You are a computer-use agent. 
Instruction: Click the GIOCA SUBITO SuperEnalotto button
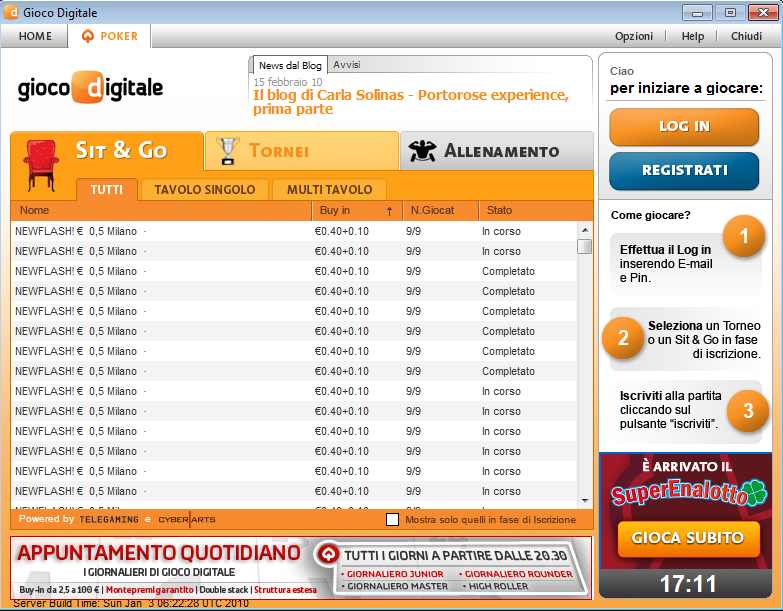[687, 538]
